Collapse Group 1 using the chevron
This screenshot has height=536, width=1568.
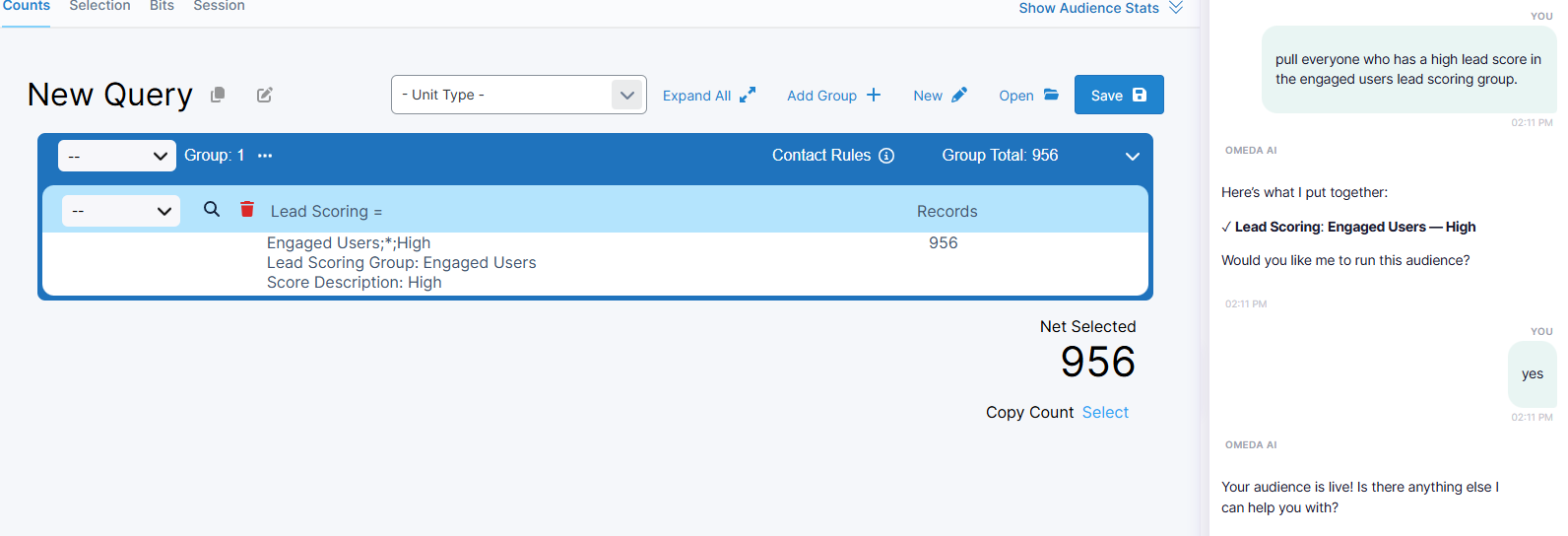tap(1133, 156)
